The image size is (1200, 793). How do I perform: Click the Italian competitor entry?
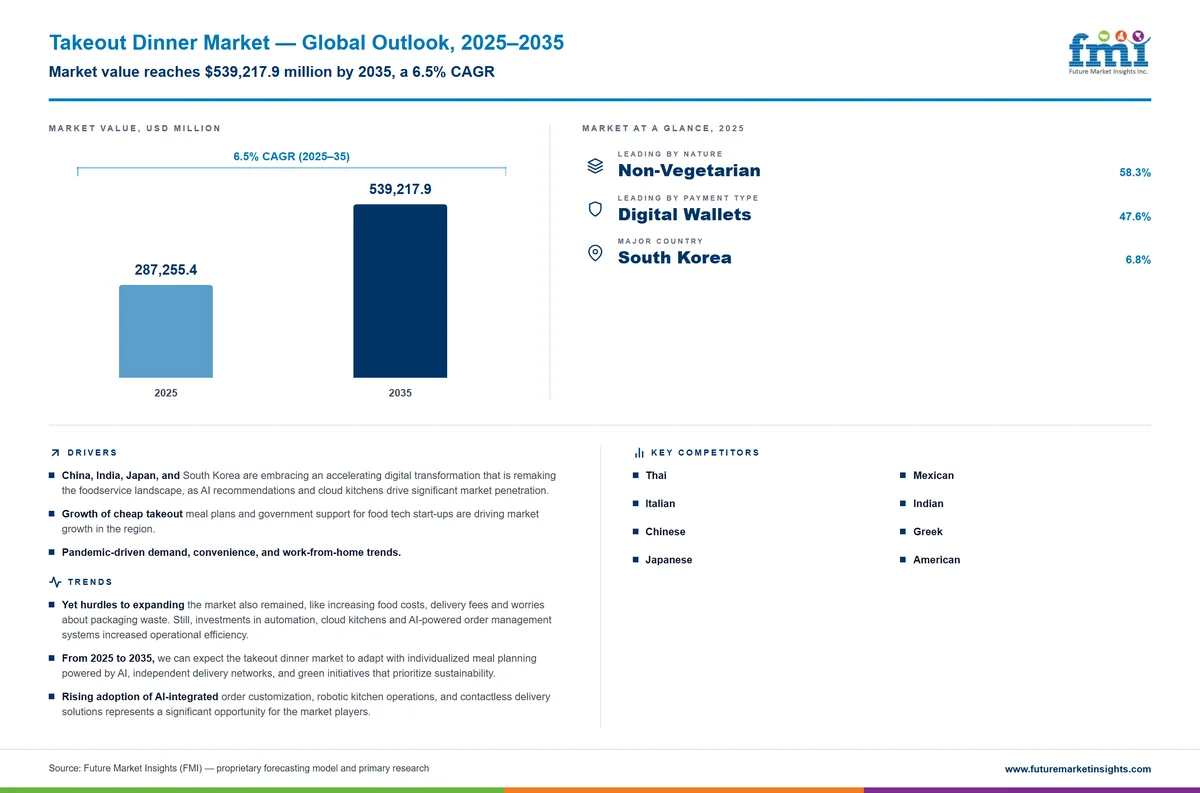[660, 504]
